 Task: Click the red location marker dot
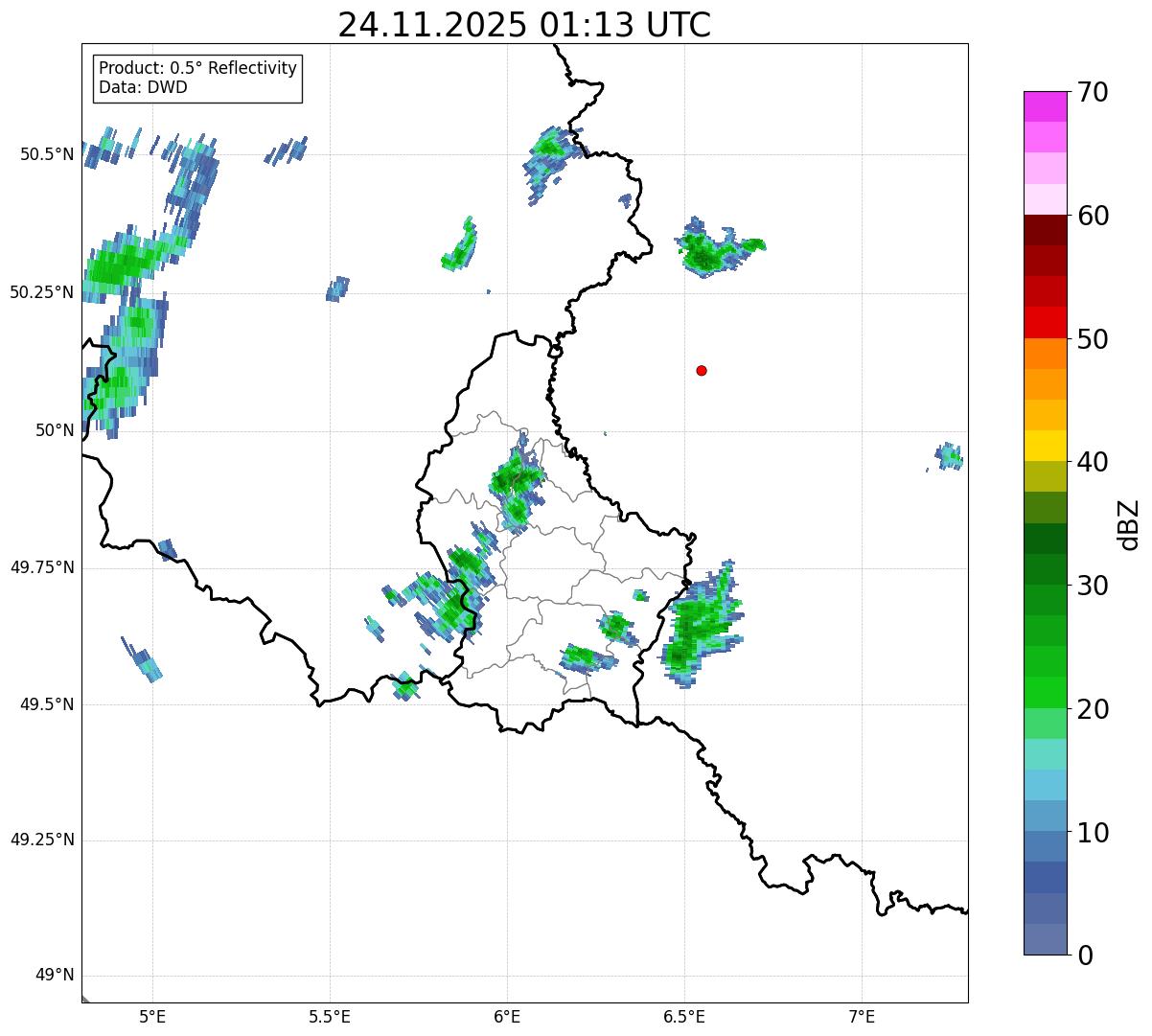702,370
